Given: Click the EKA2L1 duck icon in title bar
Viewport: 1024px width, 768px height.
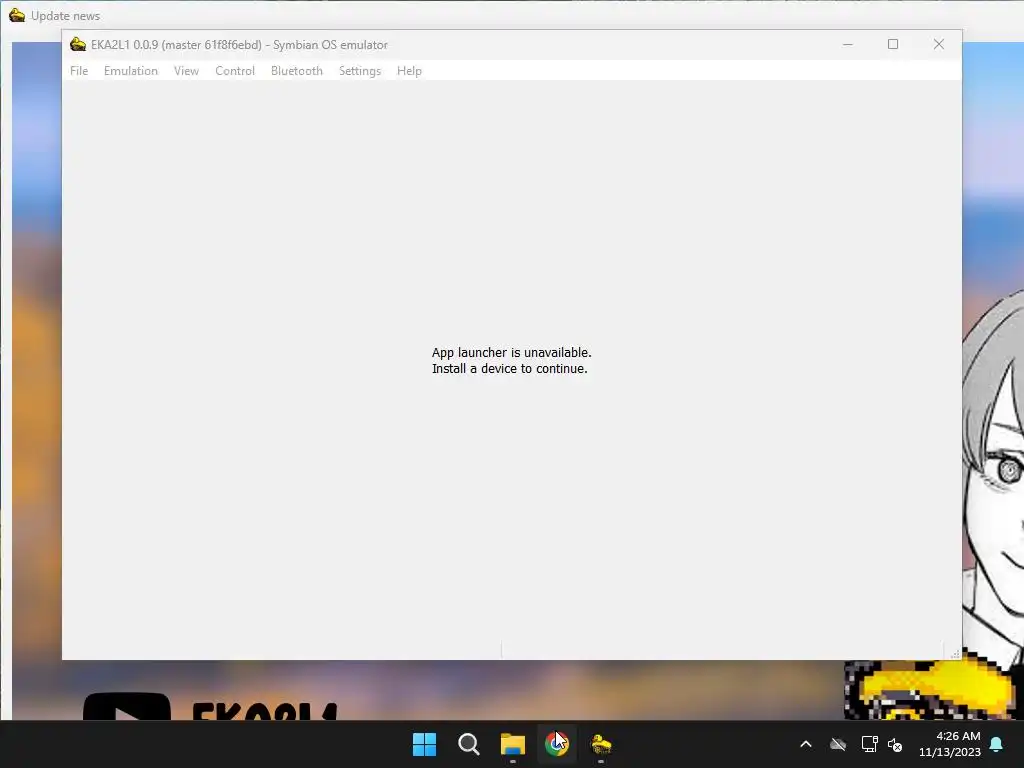Looking at the screenshot, I should (78, 44).
